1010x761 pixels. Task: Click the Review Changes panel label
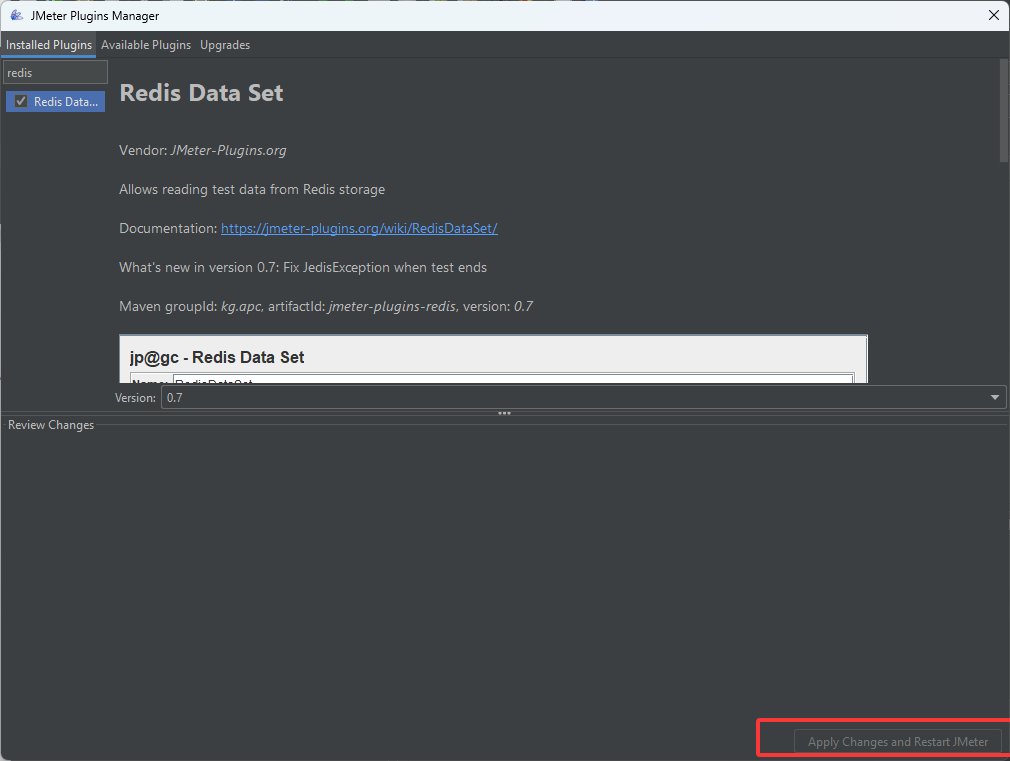pos(51,425)
